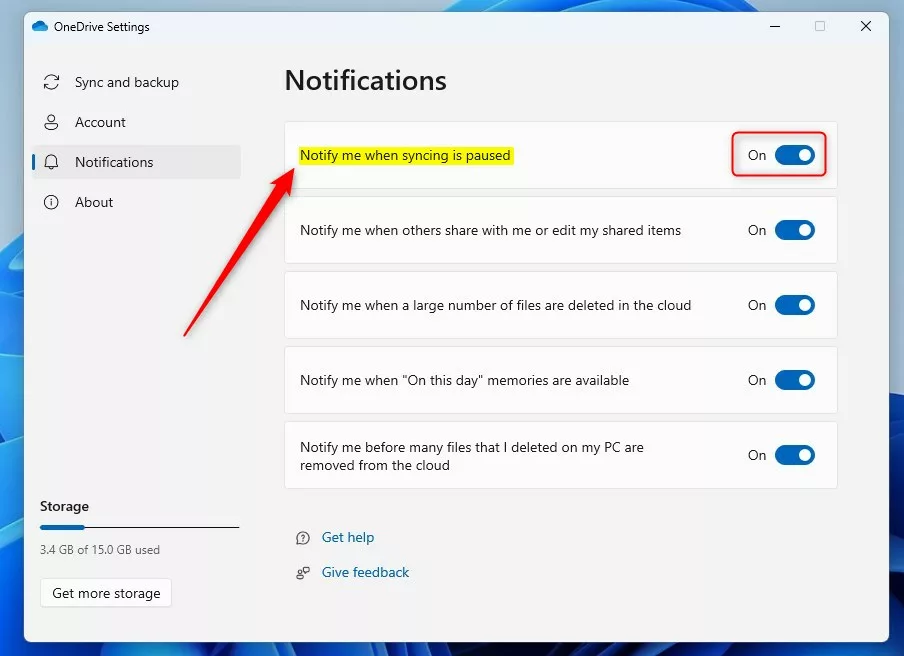Viewport: 904px width, 656px height.
Task: Click "Notify me when others share with me" label
Action: (x=490, y=231)
